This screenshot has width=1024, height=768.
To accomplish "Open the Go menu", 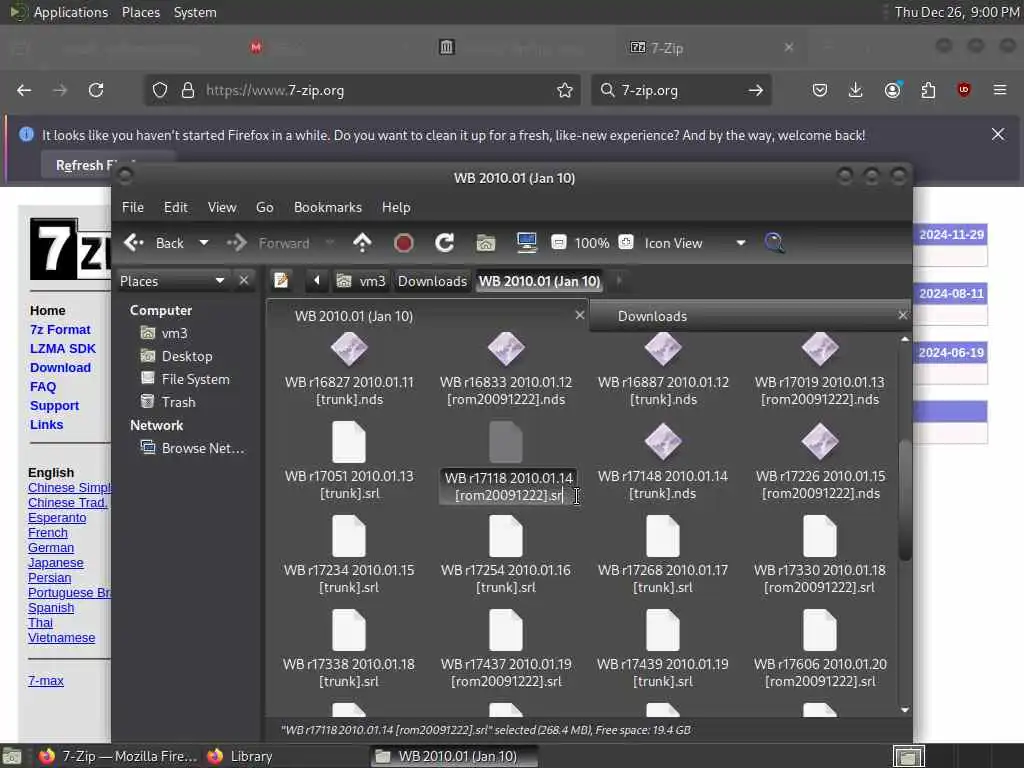I will pyautogui.click(x=264, y=207).
